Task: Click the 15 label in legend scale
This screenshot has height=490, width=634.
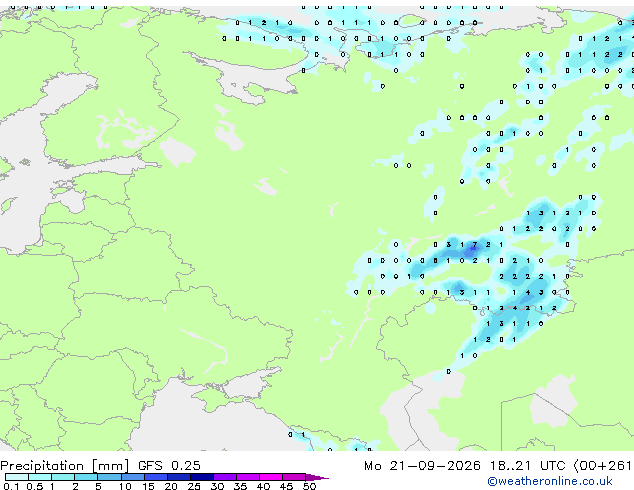Action: coord(148,486)
